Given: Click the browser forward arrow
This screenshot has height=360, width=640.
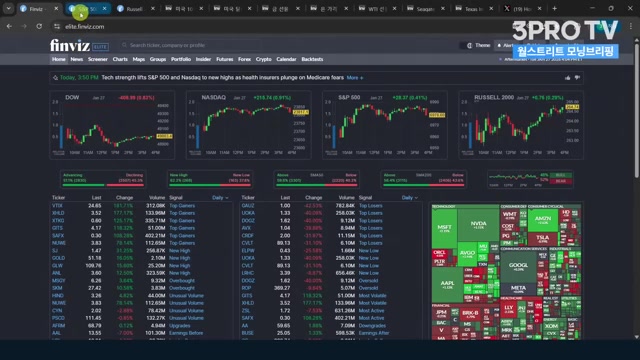Looking at the screenshot, I should click(x=24, y=26).
